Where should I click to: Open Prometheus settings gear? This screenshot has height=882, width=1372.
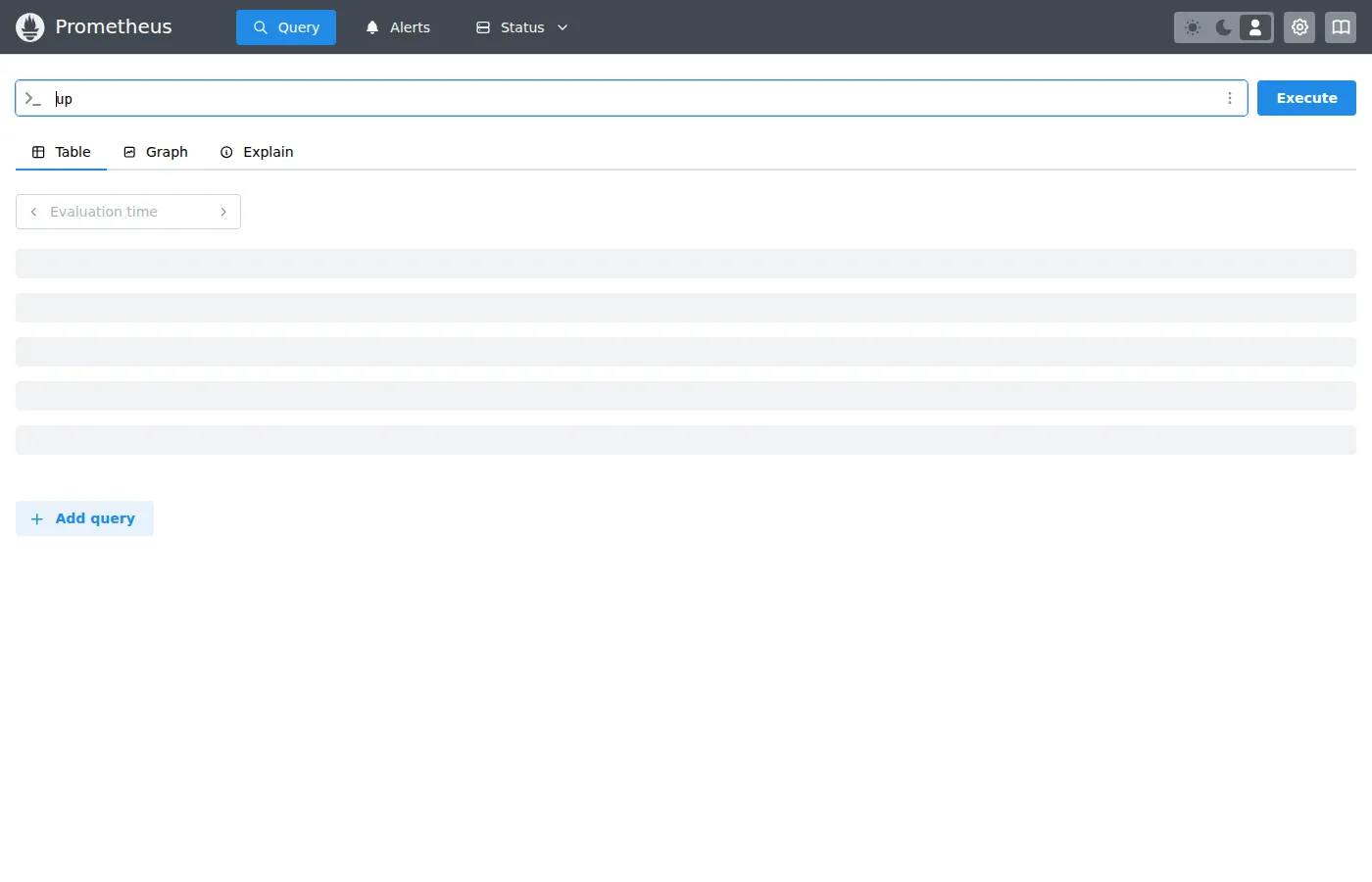[x=1299, y=27]
